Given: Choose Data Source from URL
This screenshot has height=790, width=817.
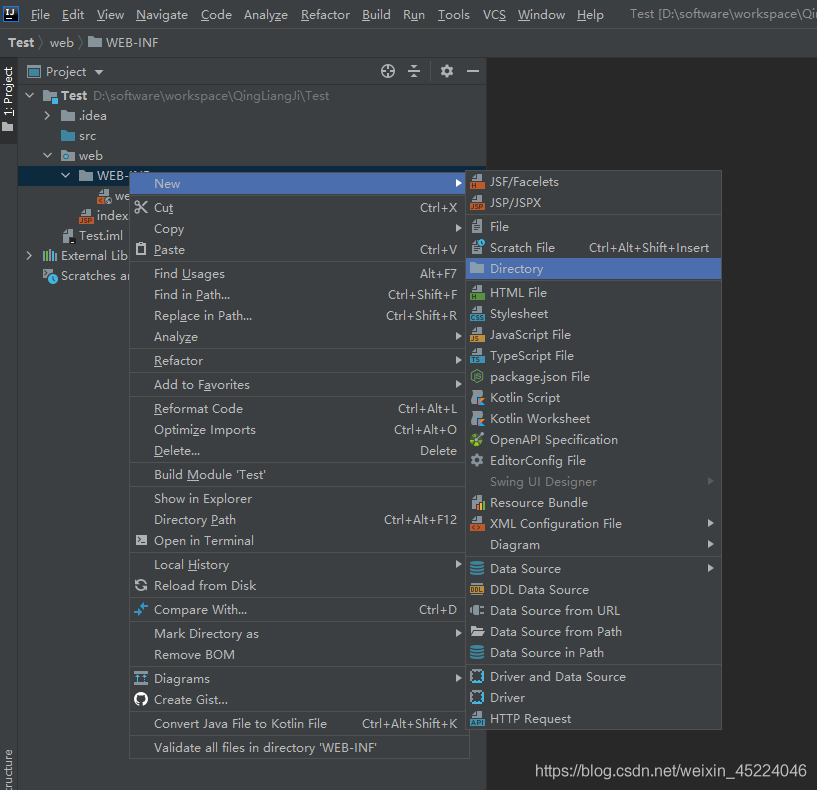Looking at the screenshot, I should [x=554, y=610].
